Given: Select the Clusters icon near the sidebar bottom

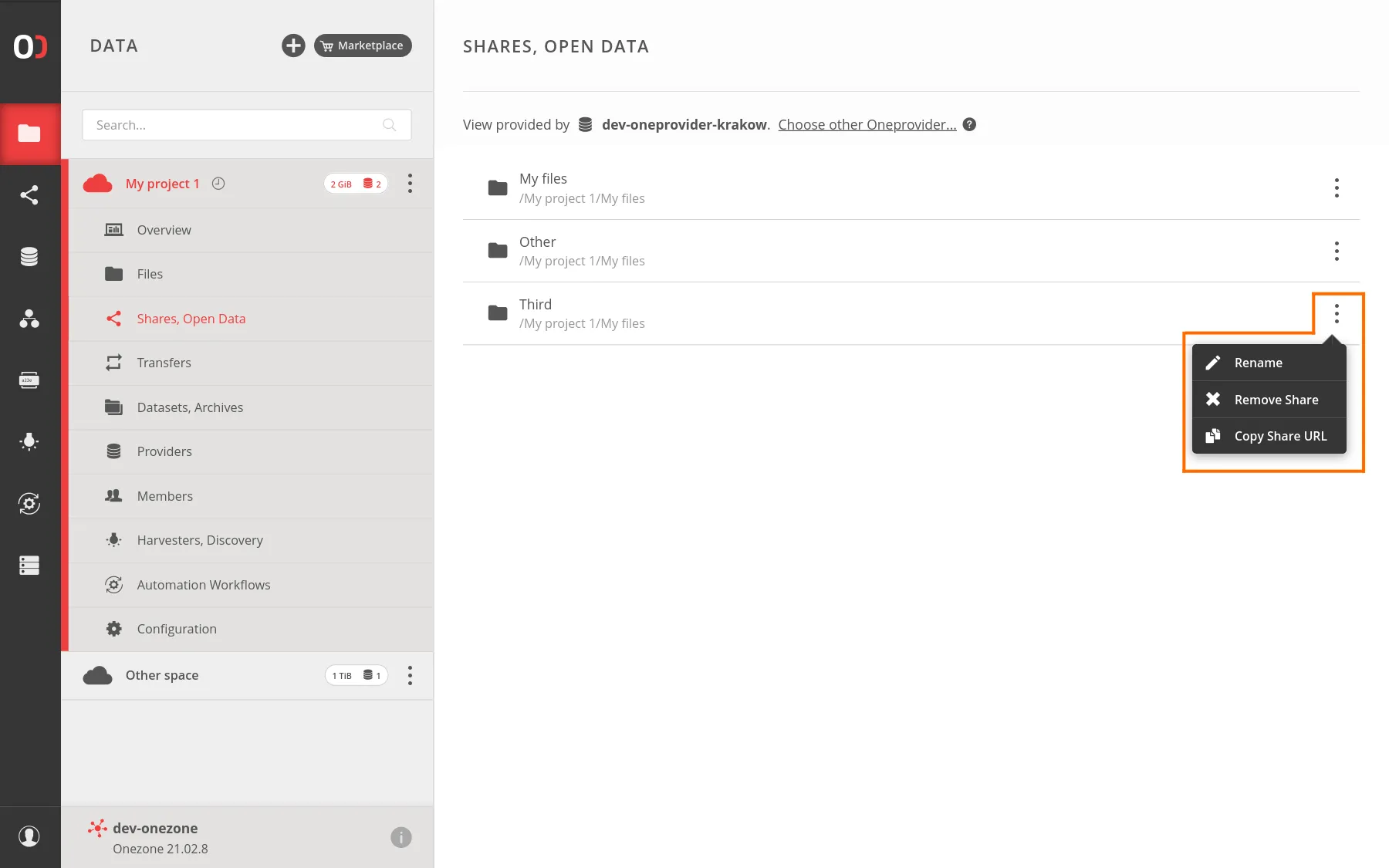Looking at the screenshot, I should [30, 566].
